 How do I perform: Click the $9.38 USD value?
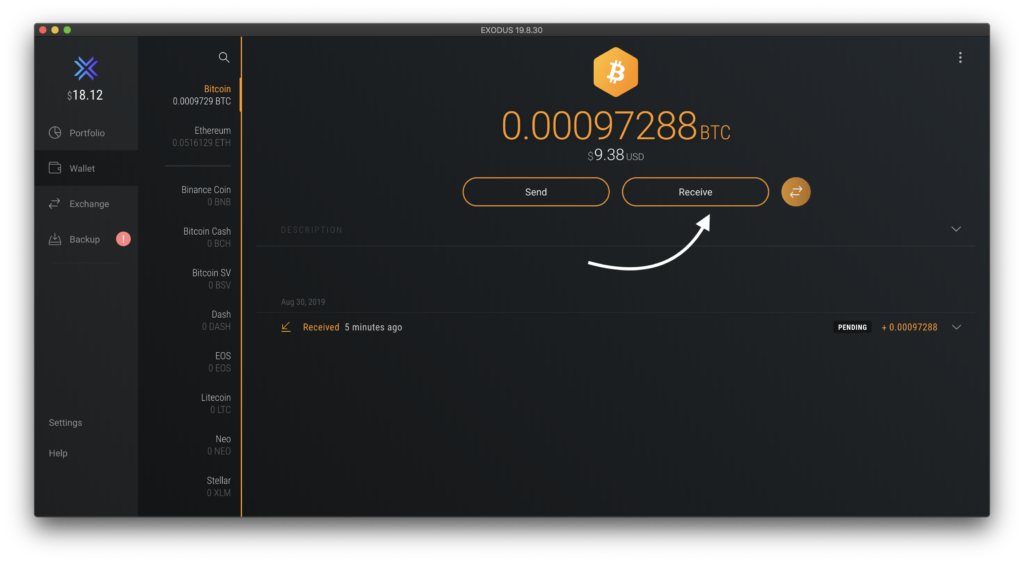coord(615,155)
